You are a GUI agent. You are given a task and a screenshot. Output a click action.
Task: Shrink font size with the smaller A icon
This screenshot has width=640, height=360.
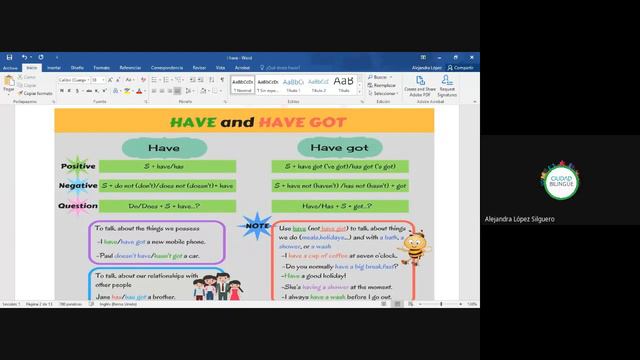tap(118, 80)
